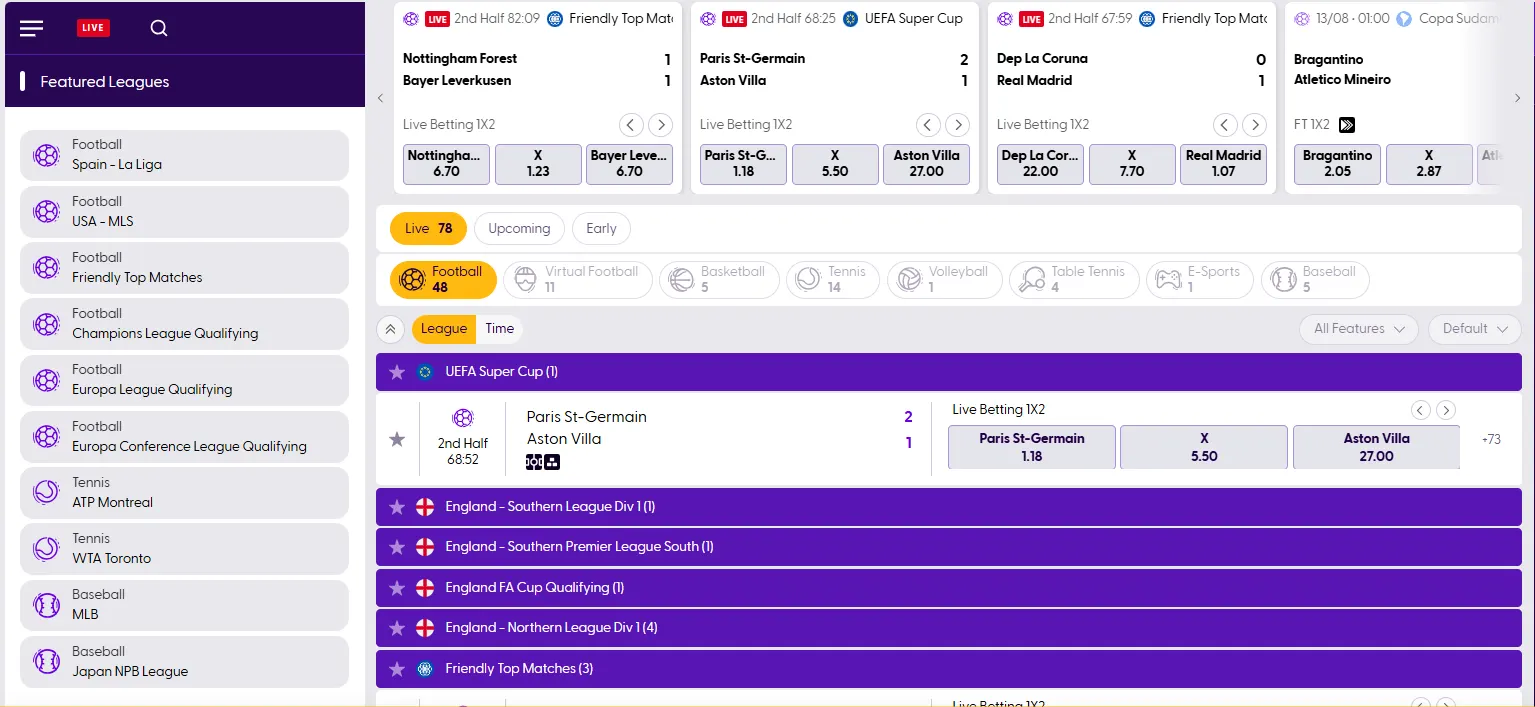
Task: Open Football Europa Conference League Qualifying
Action: [184, 437]
